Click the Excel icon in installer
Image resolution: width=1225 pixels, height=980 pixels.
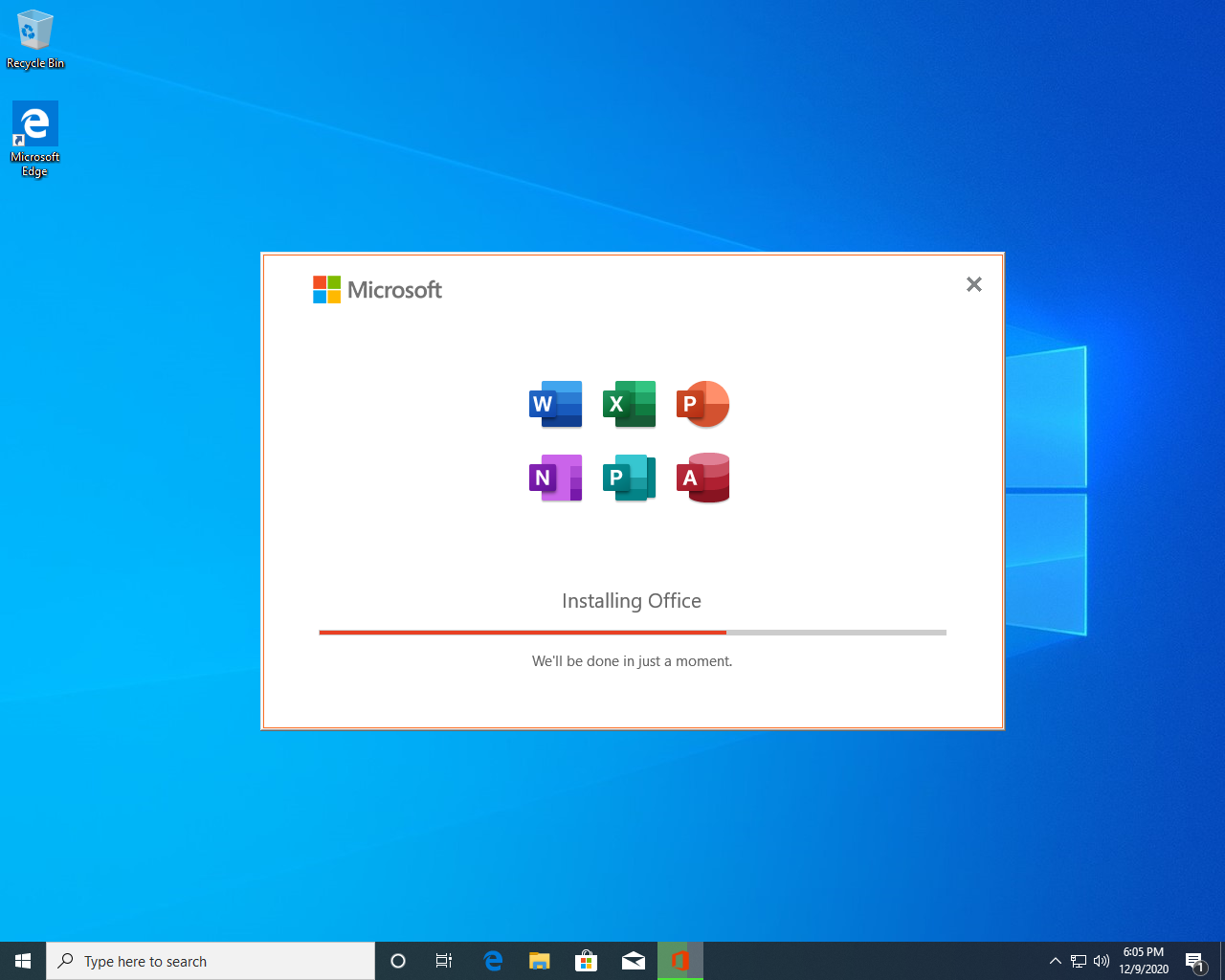click(629, 404)
